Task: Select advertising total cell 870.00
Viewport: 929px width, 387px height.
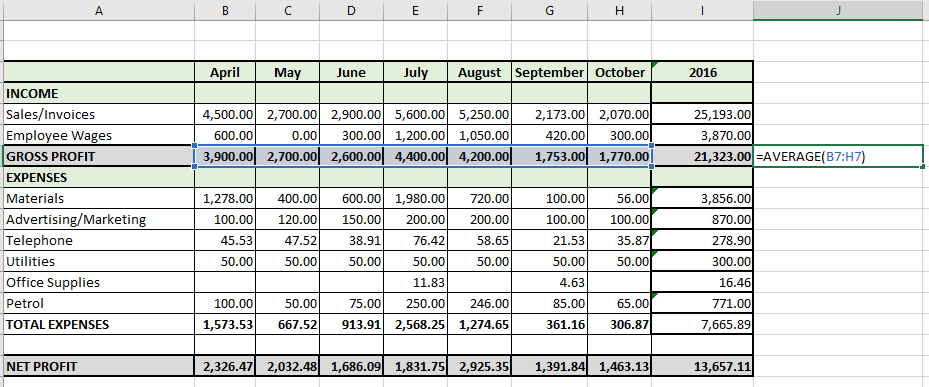Action: 703,219
